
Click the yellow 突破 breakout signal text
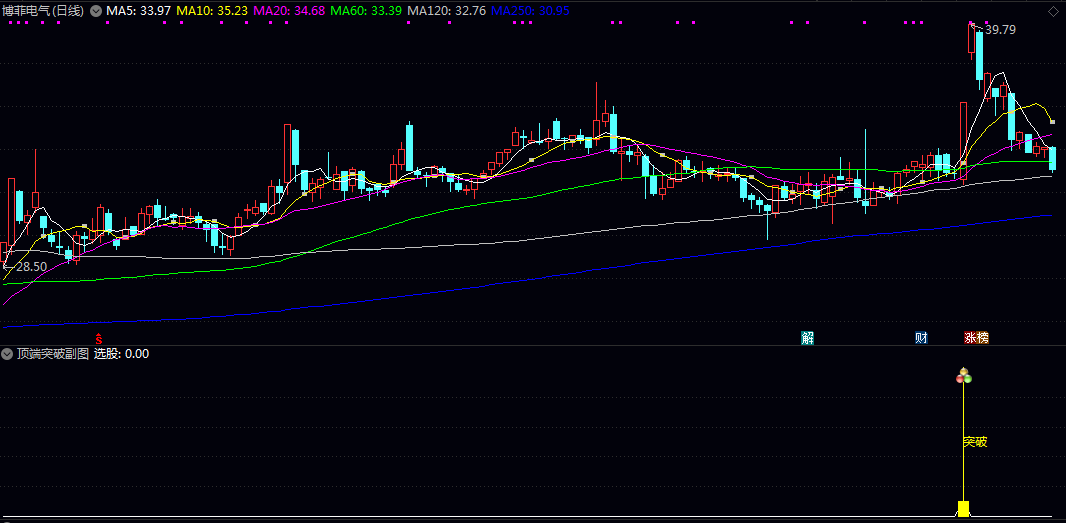[975, 442]
